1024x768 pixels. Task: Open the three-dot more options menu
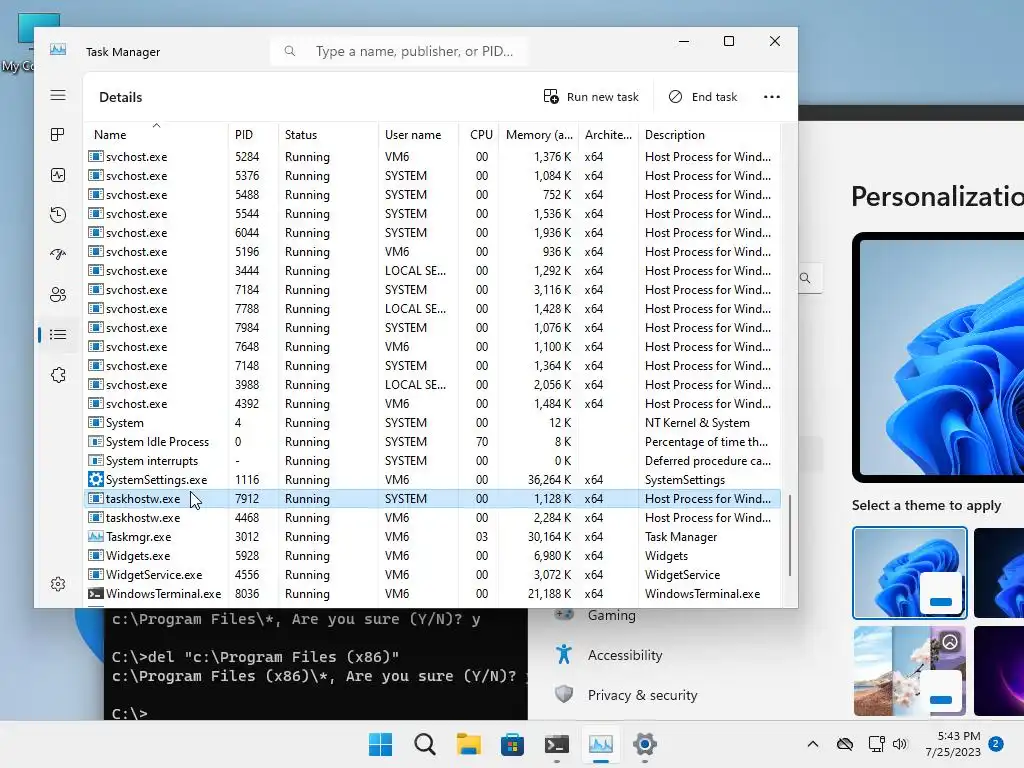(772, 97)
